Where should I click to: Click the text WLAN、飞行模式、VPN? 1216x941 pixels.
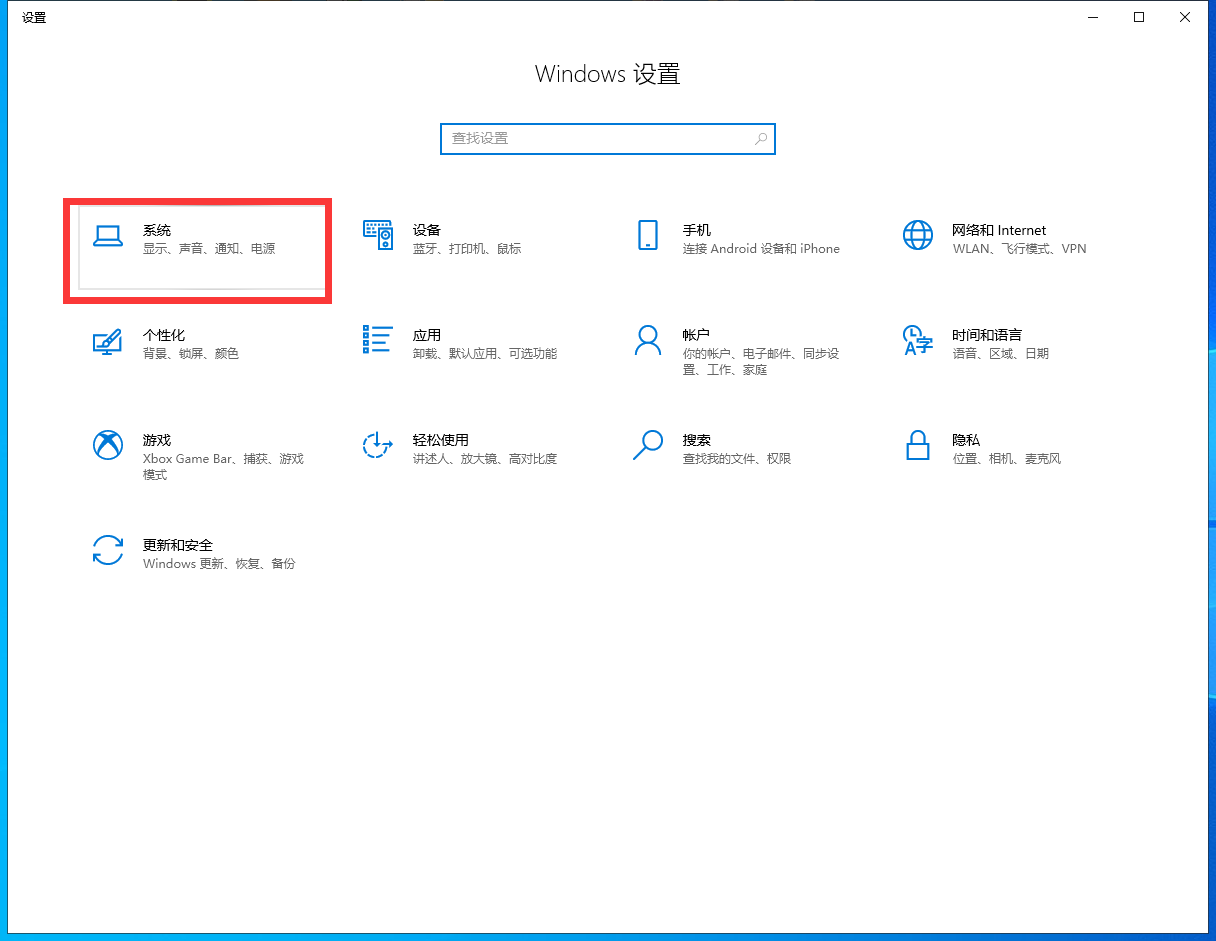pos(1019,249)
